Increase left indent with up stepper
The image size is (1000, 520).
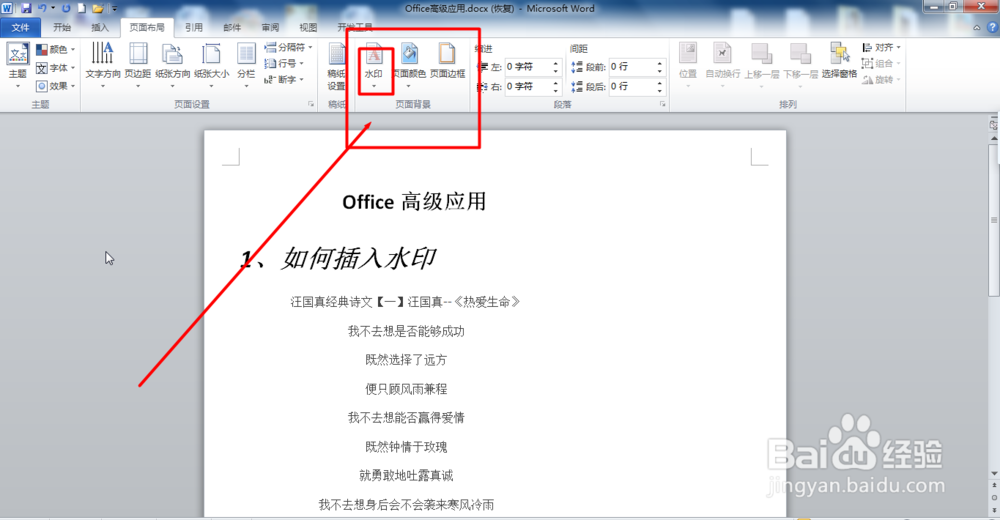tap(556, 63)
